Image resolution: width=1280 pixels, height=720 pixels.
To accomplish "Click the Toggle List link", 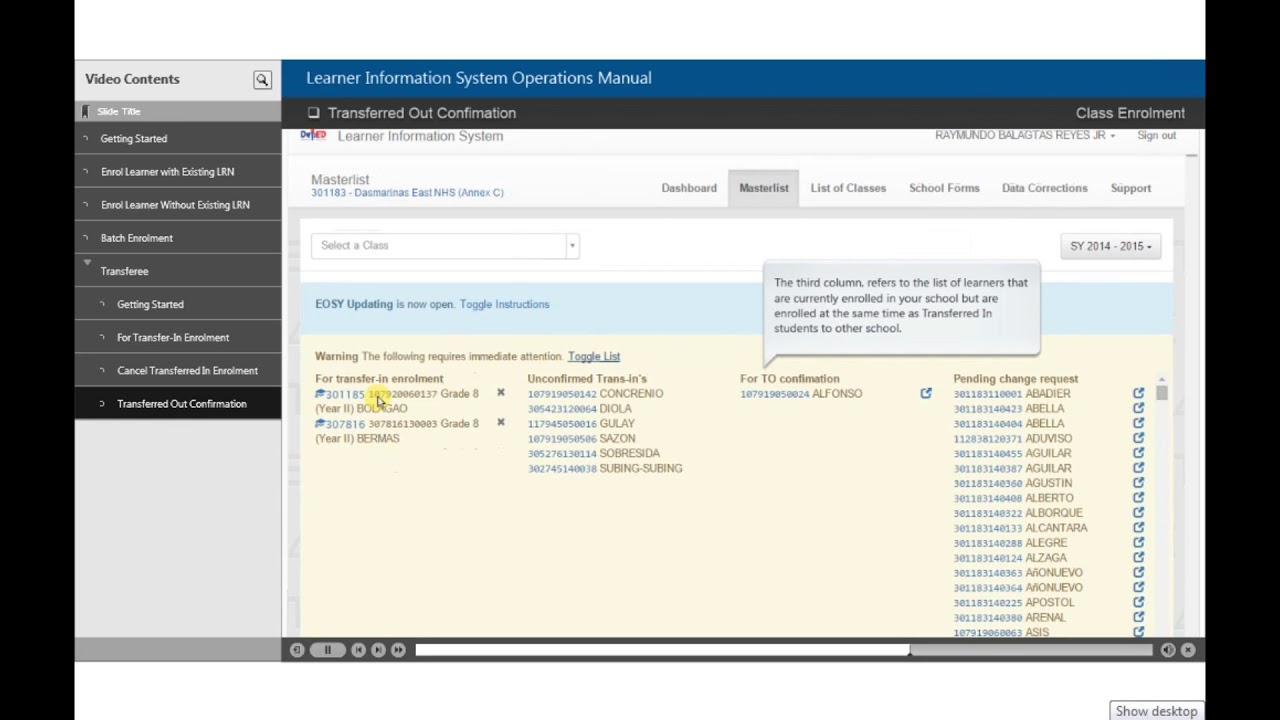I will 594,356.
